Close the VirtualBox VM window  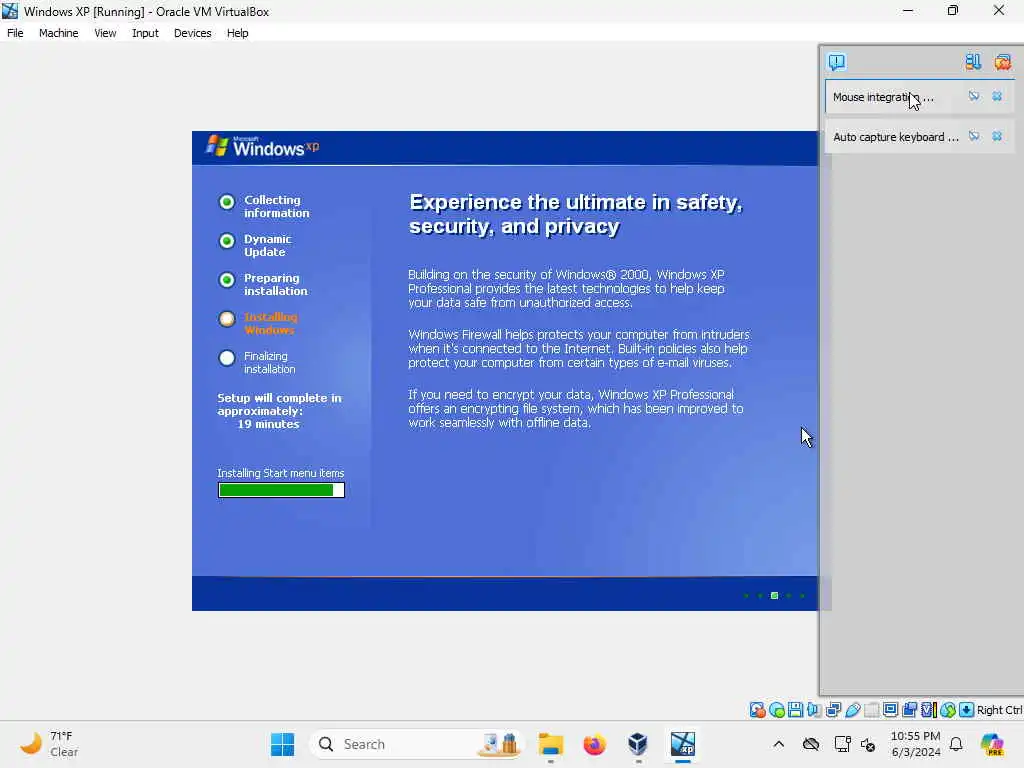click(x=999, y=10)
